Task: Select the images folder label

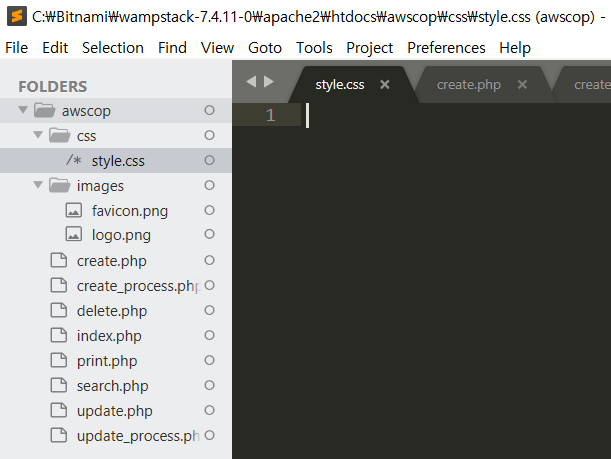Action: 100,186
